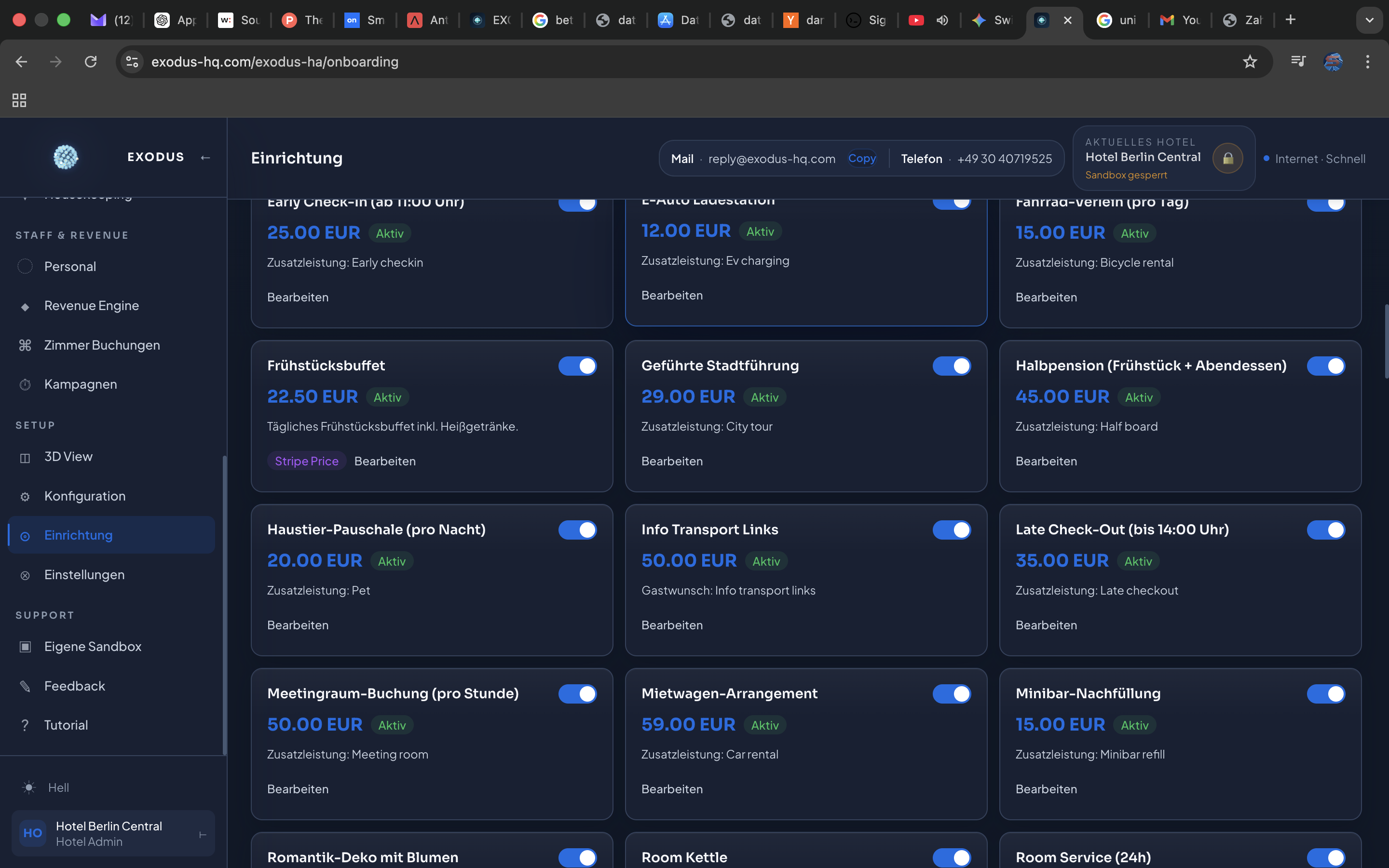Screen dimensions: 1389x868
Task: Switch to the YouTube browser tab
Action: point(929,20)
